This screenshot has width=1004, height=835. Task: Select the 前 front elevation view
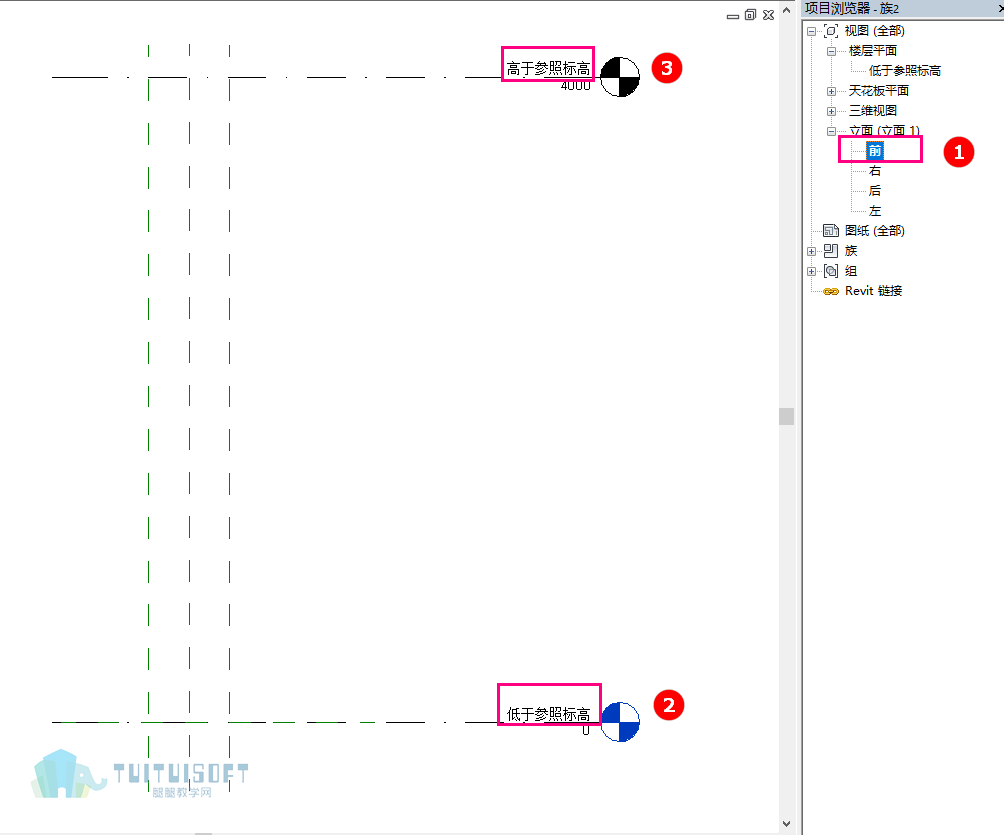pos(875,150)
